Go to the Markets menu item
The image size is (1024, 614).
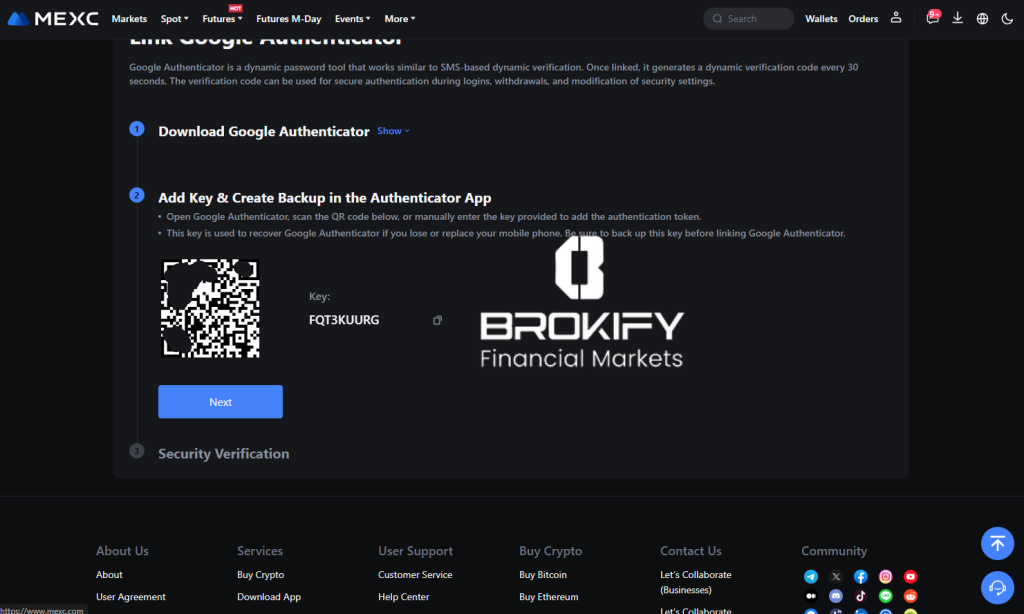pos(129,19)
